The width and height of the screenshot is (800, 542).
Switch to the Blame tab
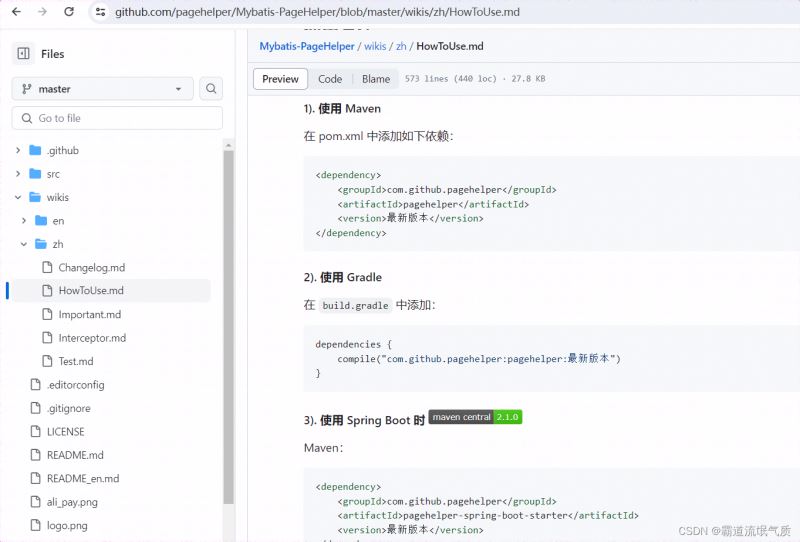(376, 79)
